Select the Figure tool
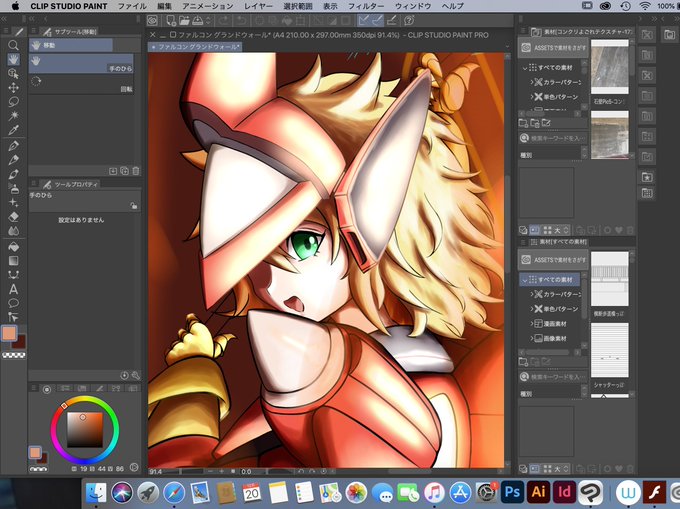The height and width of the screenshot is (509, 680). [13, 275]
